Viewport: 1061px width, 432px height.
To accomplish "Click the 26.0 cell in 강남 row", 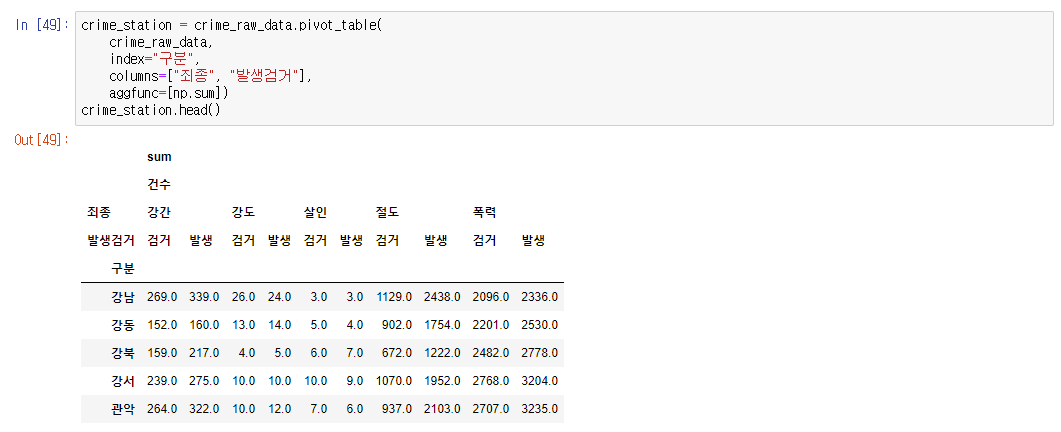I will coord(243,297).
